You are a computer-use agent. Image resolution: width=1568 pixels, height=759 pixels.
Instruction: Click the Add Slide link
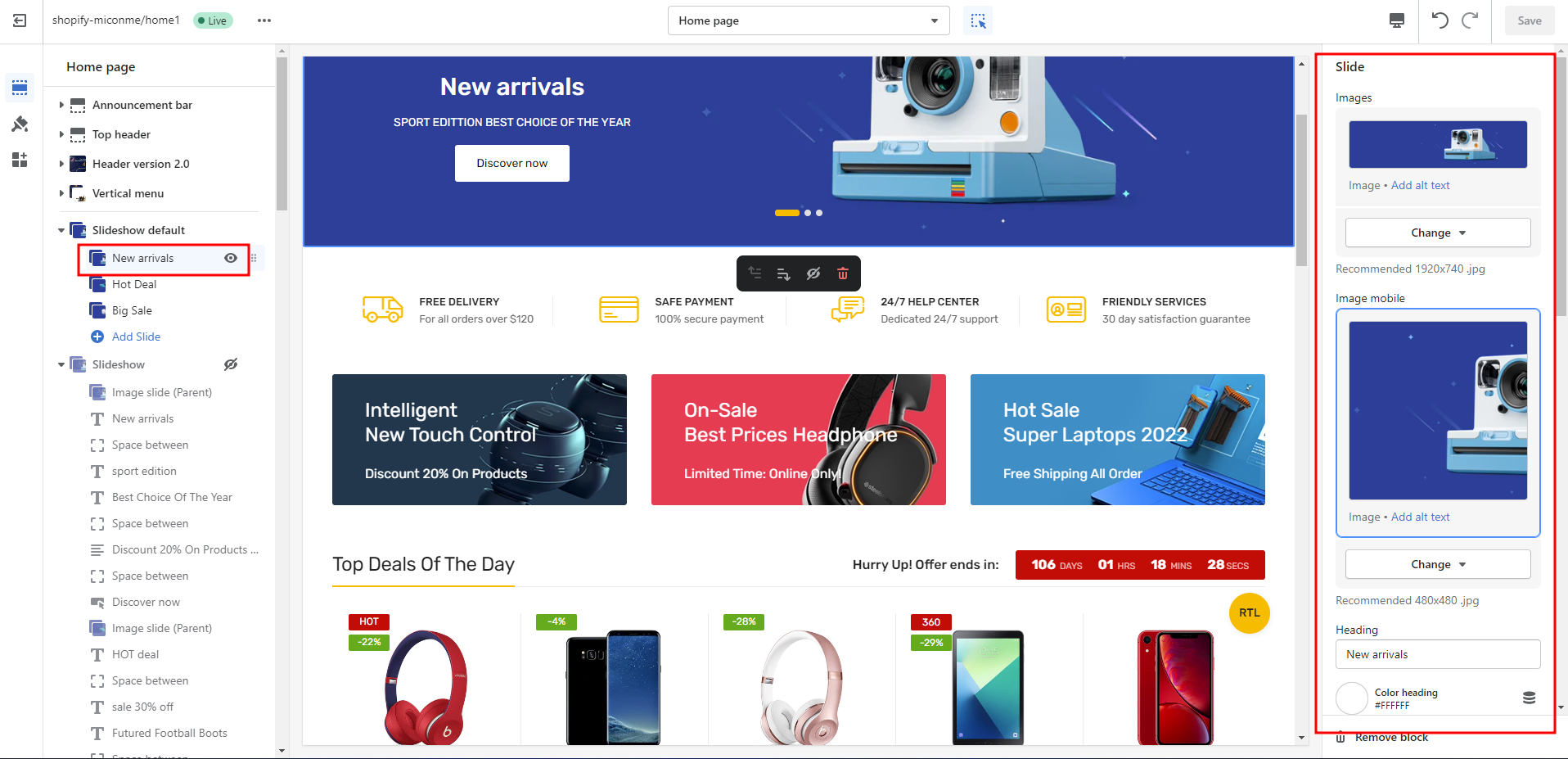(136, 337)
